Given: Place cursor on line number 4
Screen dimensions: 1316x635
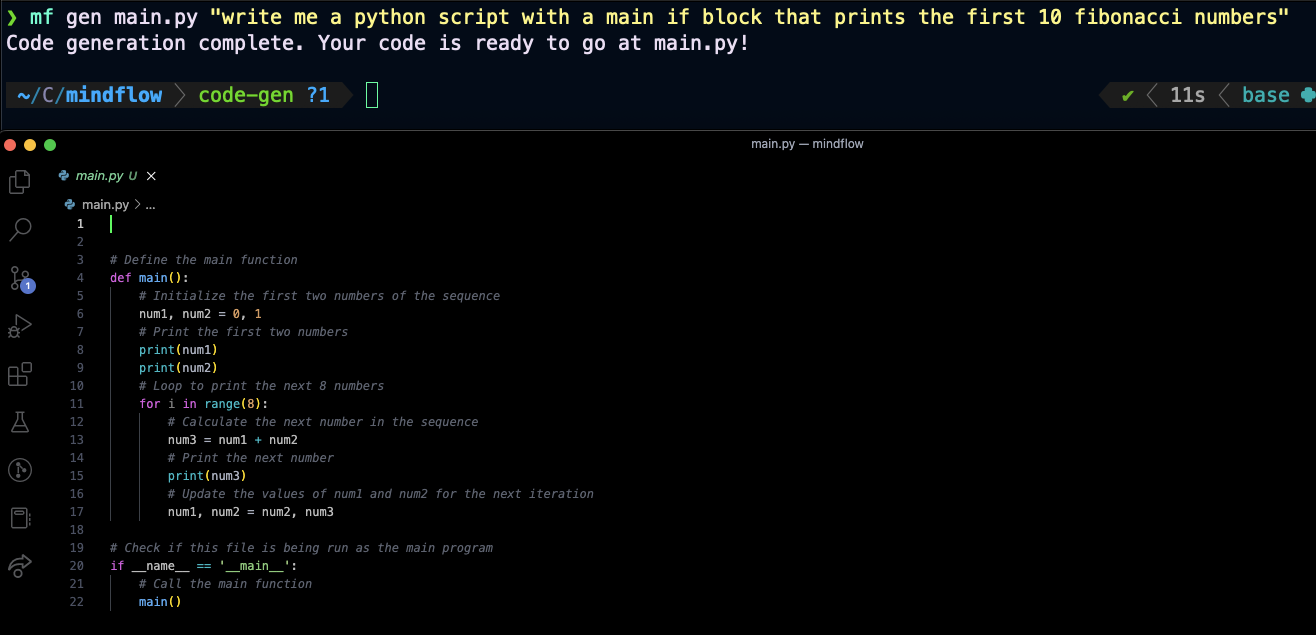Looking at the screenshot, I should click(80, 278).
